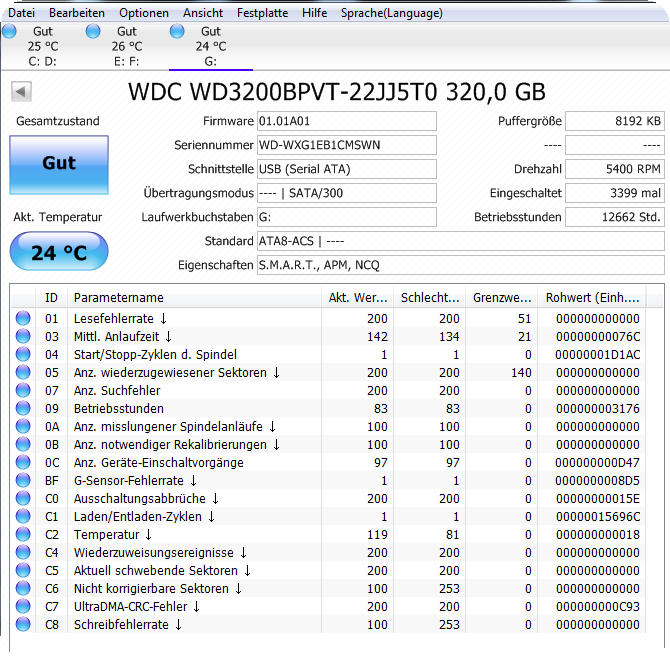Click the Firmware value field
Screen dimensions: 670x658
[x=346, y=121]
